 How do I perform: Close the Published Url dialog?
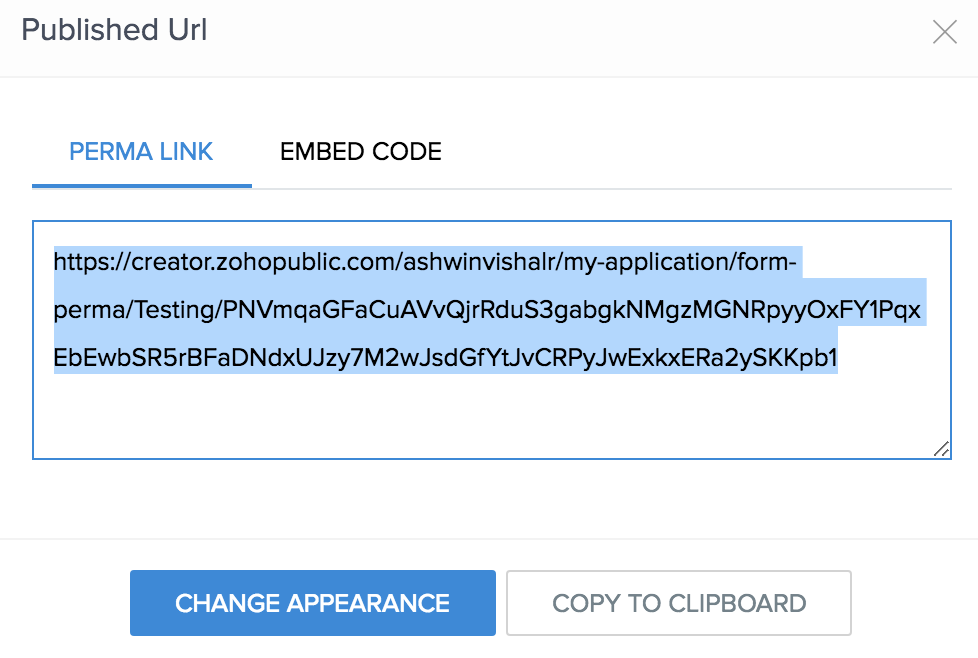944,32
